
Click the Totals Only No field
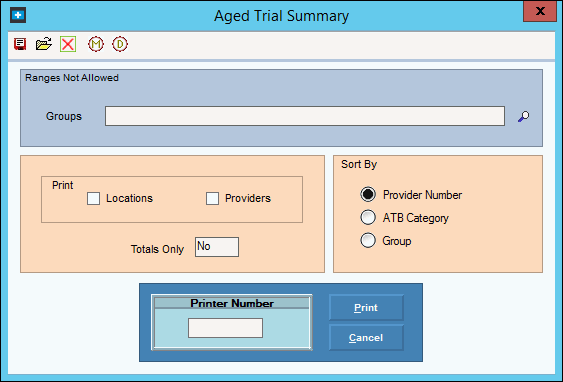tap(217, 247)
